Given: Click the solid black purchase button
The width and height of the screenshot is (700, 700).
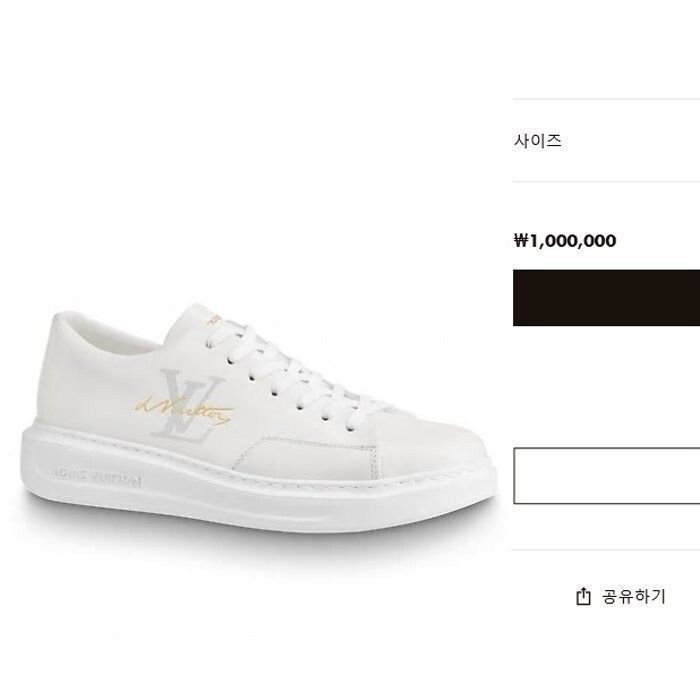Looking at the screenshot, I should tap(606, 298).
